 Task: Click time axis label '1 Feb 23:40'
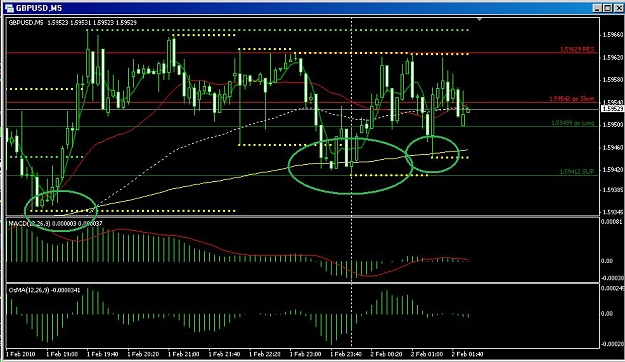tap(346, 354)
